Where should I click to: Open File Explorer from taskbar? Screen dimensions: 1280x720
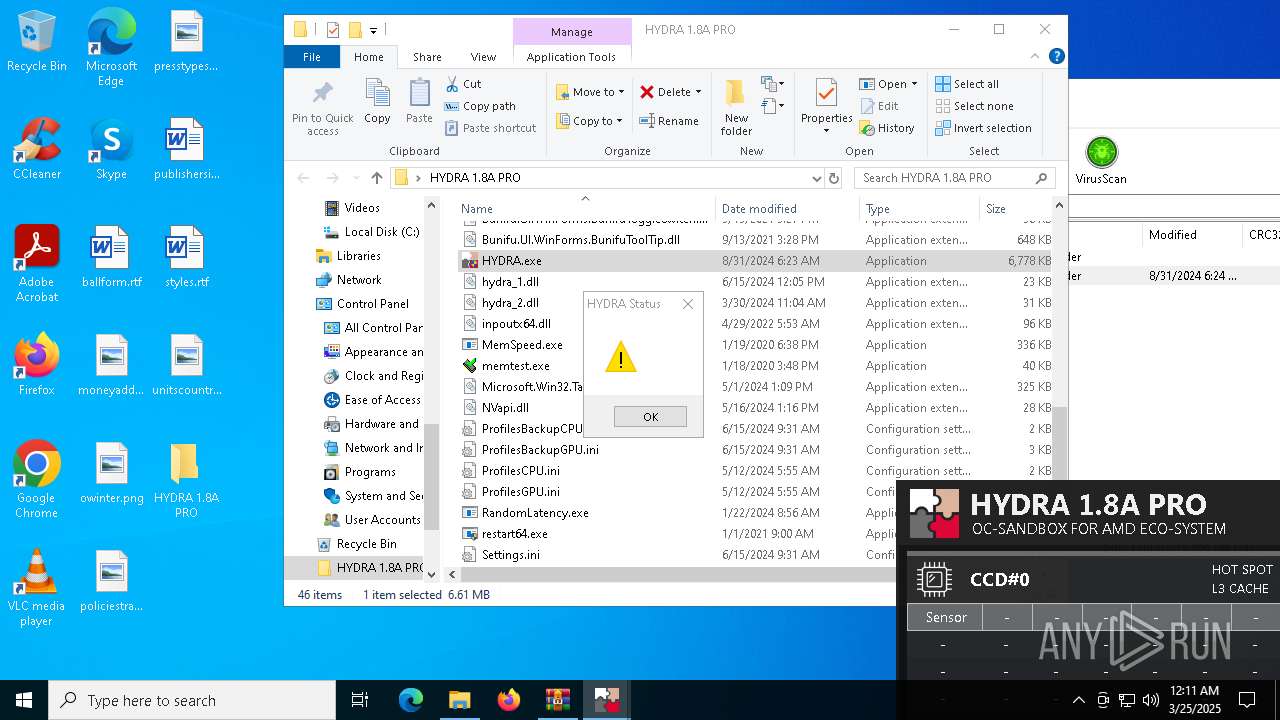459,700
